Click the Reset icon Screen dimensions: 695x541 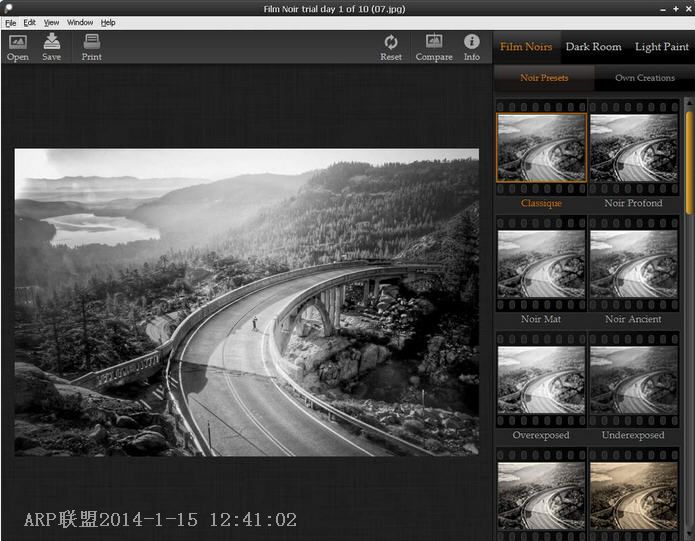[x=391, y=42]
